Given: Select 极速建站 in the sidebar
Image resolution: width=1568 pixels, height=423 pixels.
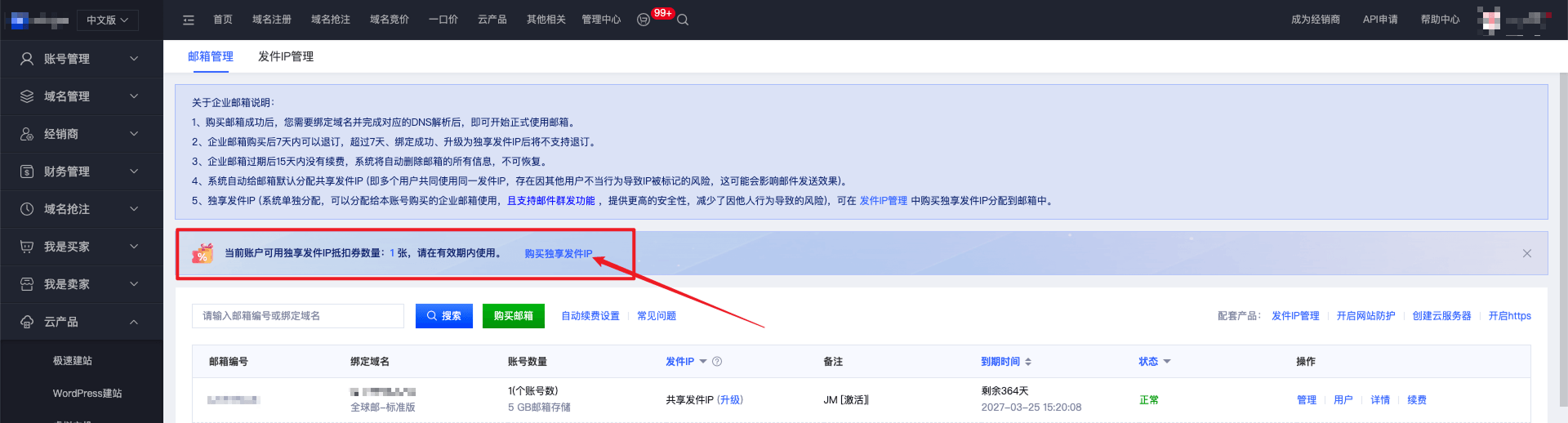Looking at the screenshot, I should [73, 361].
